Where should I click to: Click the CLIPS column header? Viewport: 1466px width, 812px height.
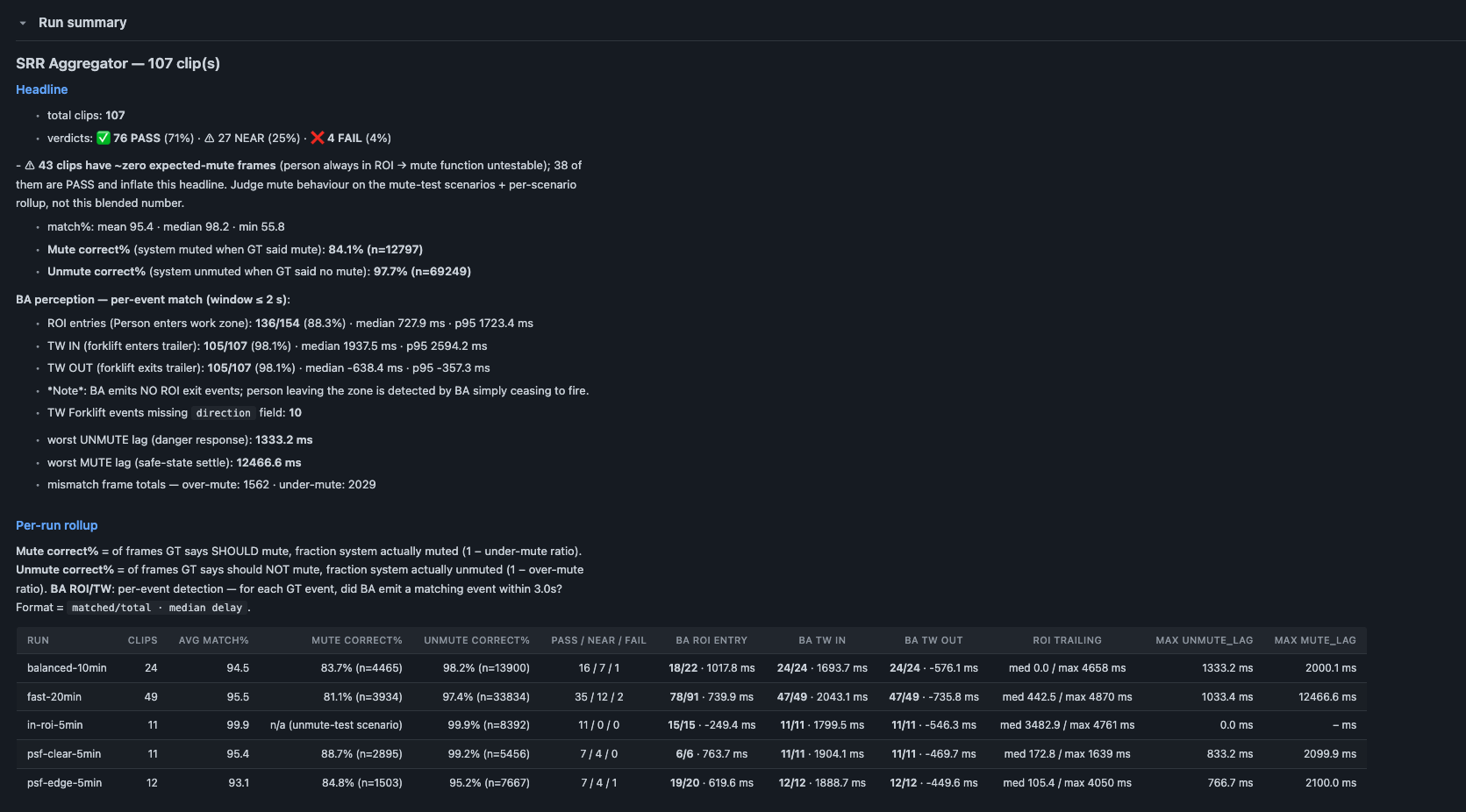[x=142, y=640]
